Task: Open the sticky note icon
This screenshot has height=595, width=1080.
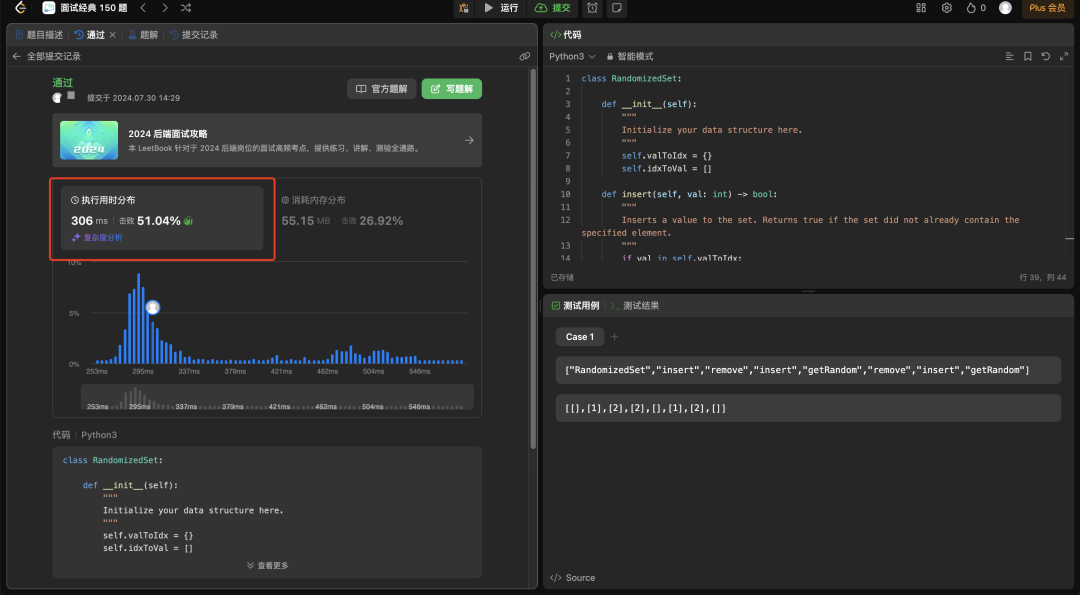Action: (x=617, y=8)
